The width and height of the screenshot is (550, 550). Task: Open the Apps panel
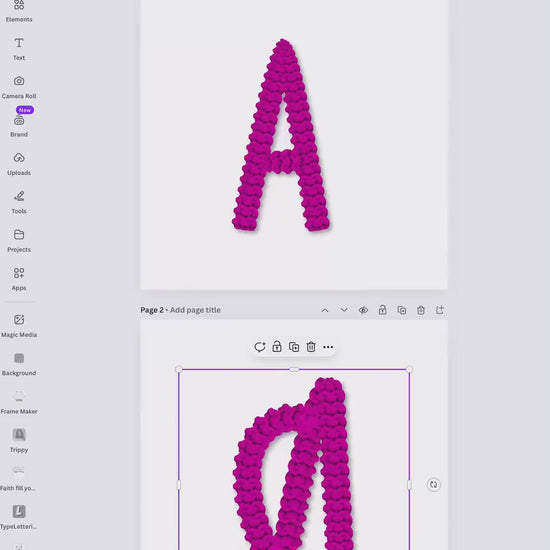pyautogui.click(x=19, y=279)
